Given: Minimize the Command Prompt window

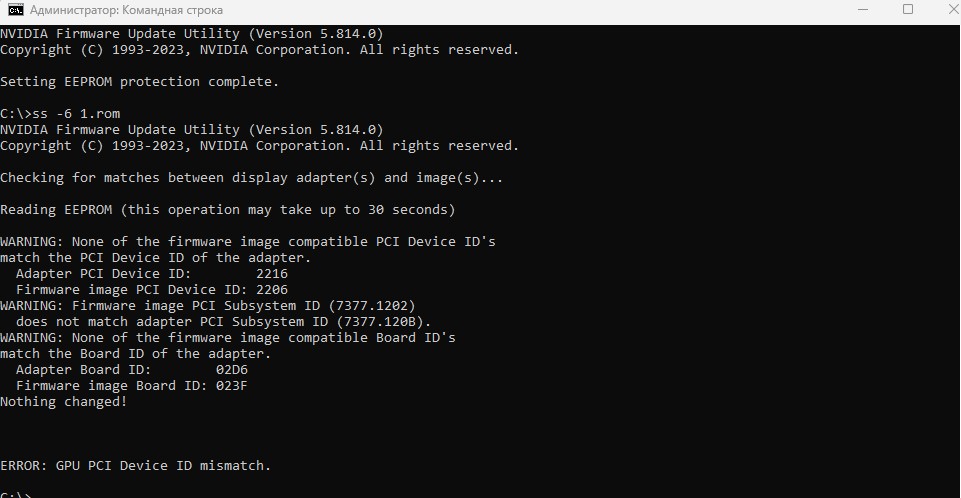Looking at the screenshot, I should click(864, 10).
